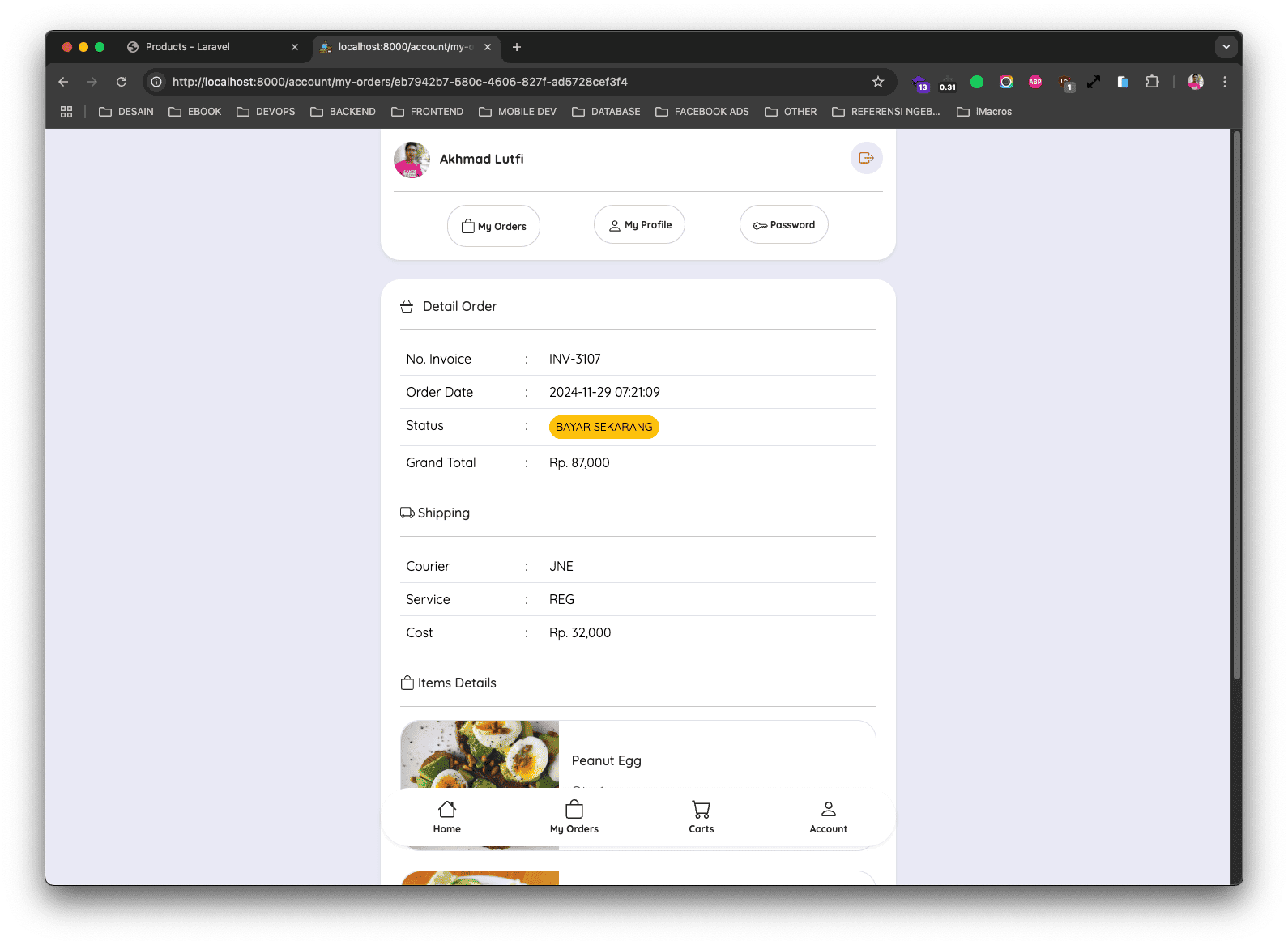Image resolution: width=1288 pixels, height=945 pixels.
Task: Open the browser extensions puzzle icon
Action: pos(1152,82)
